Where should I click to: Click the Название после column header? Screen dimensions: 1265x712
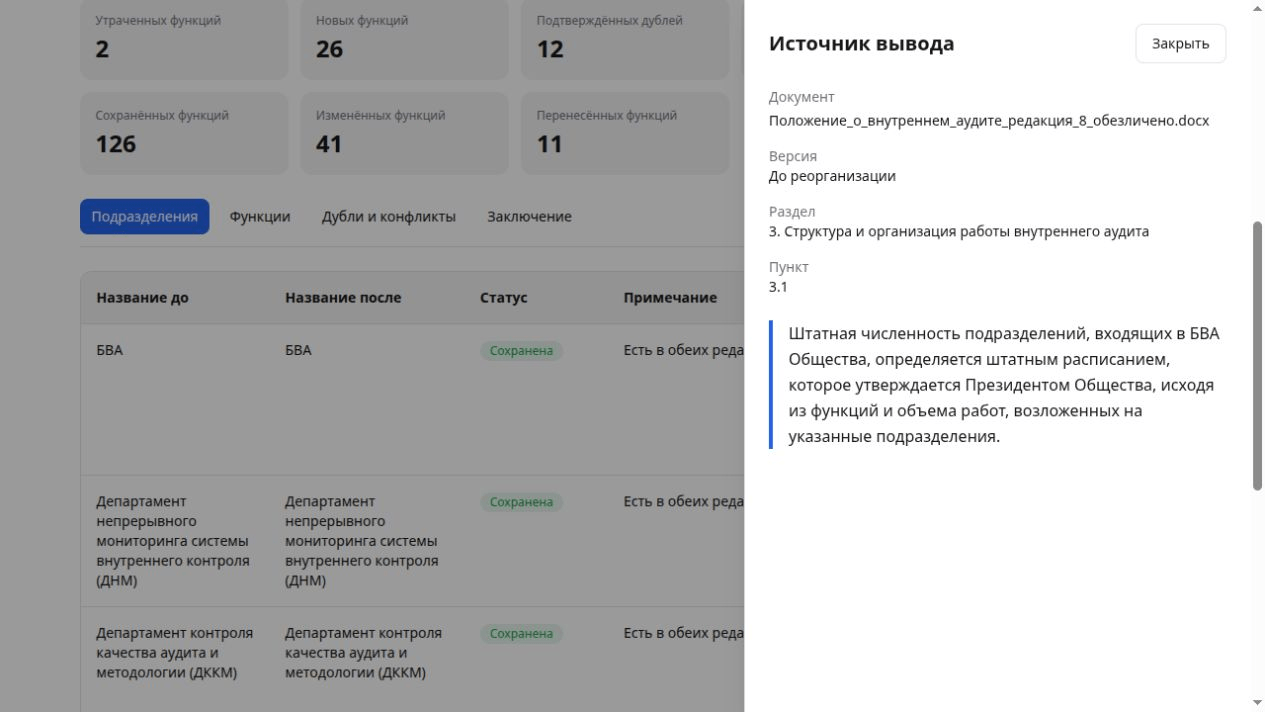[x=343, y=298]
